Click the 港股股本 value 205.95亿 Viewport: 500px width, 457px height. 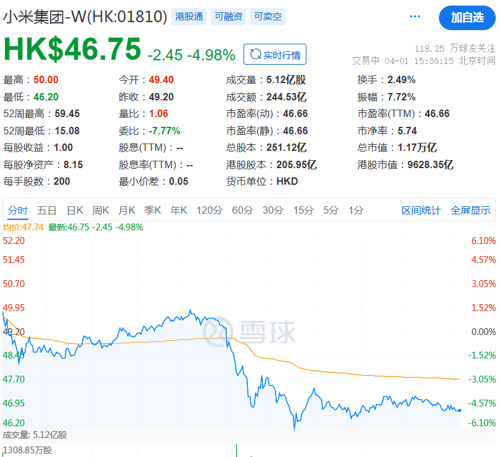296,165
